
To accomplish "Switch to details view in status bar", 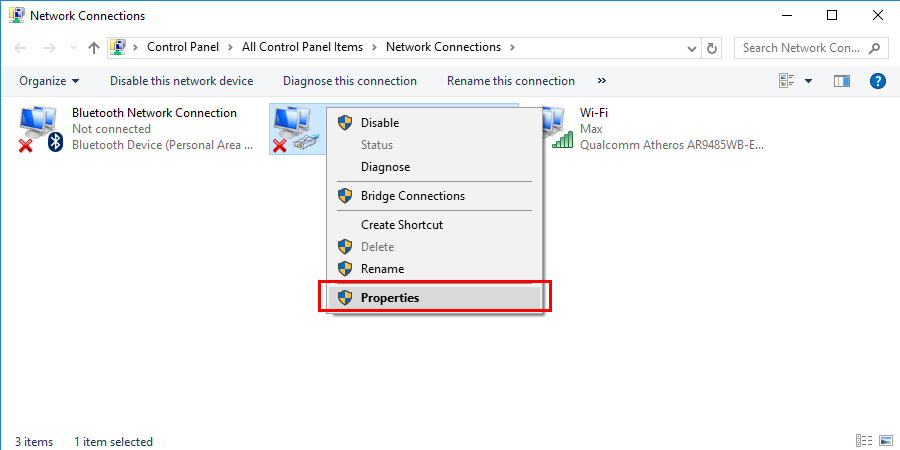I will (x=864, y=441).
